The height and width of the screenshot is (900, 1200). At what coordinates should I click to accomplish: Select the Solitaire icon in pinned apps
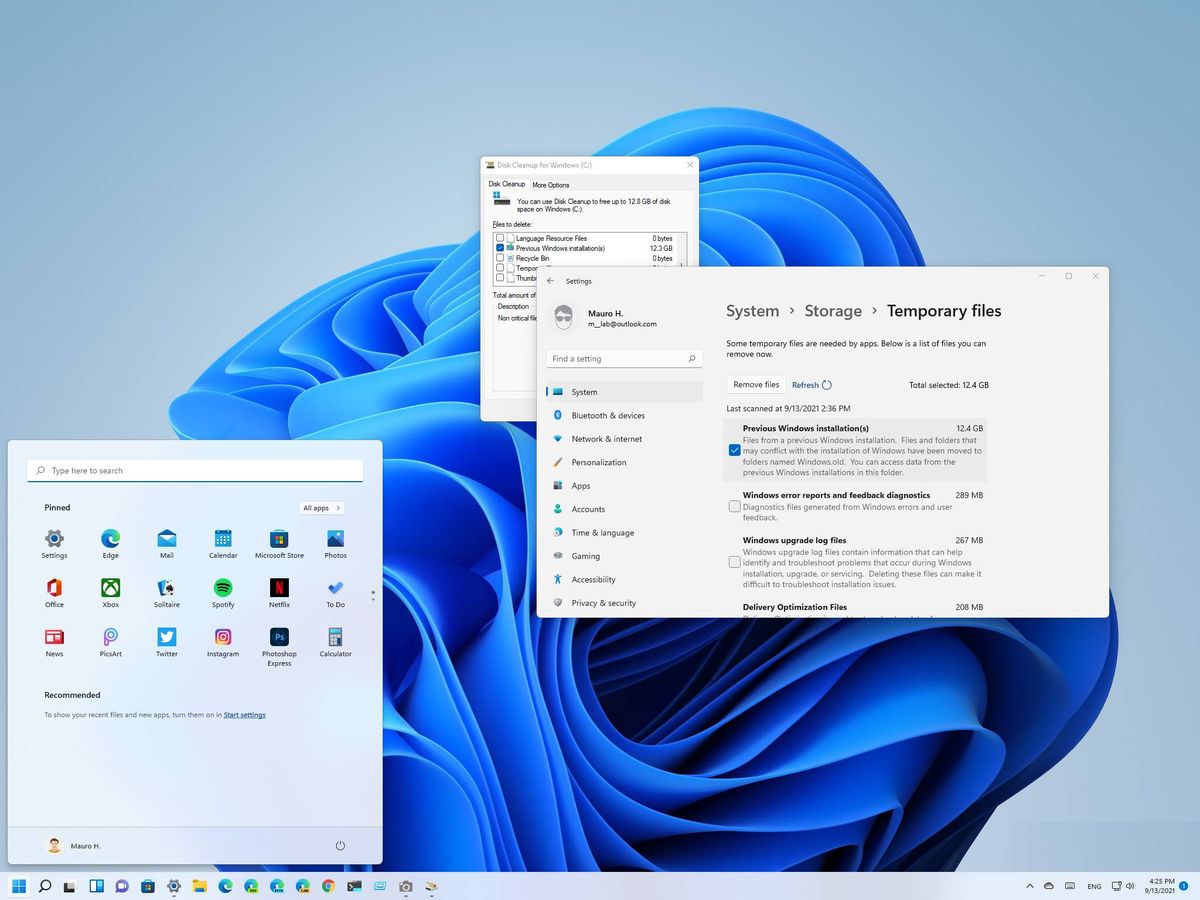pyautogui.click(x=166, y=589)
